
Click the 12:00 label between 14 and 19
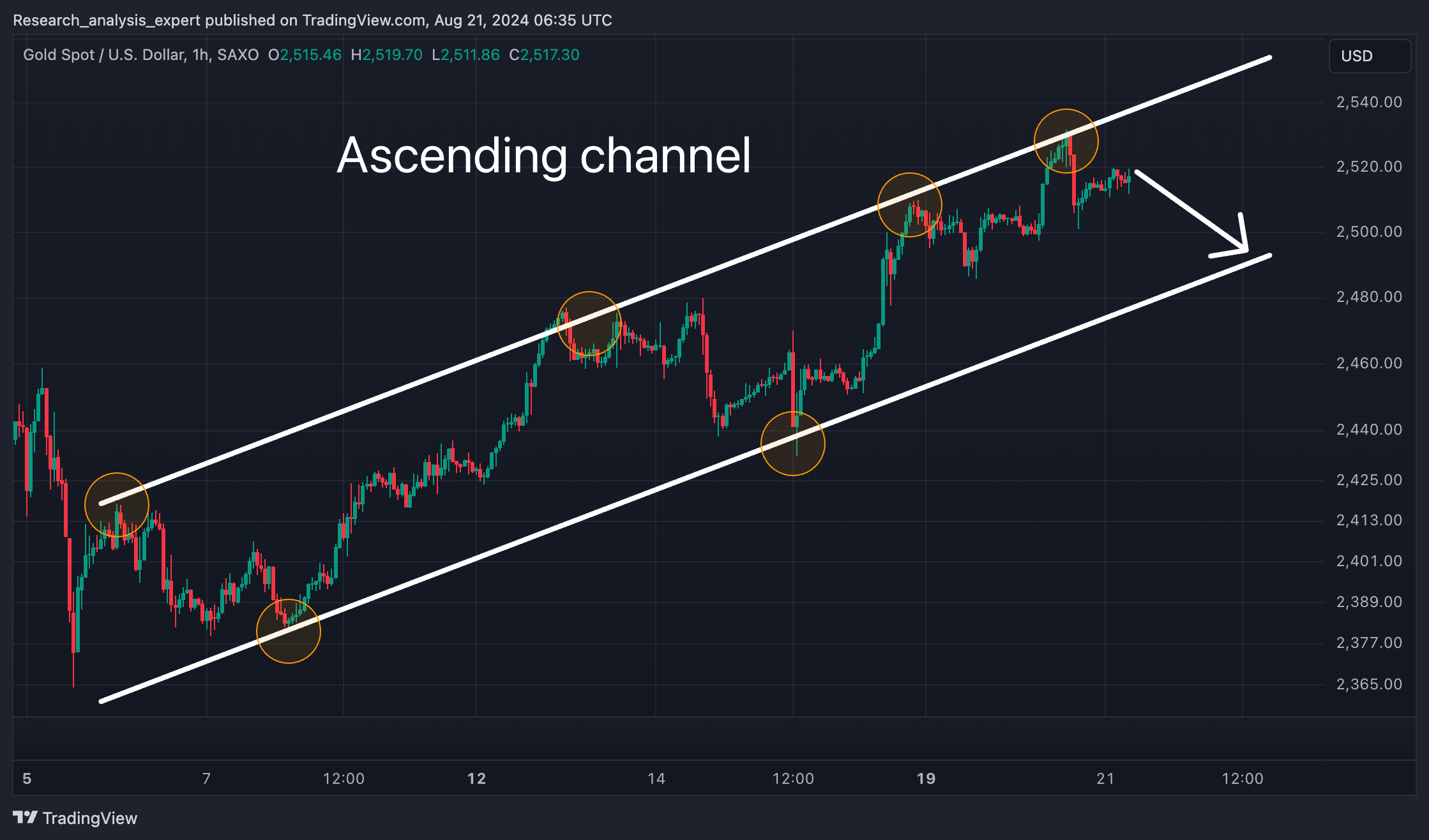coord(793,779)
